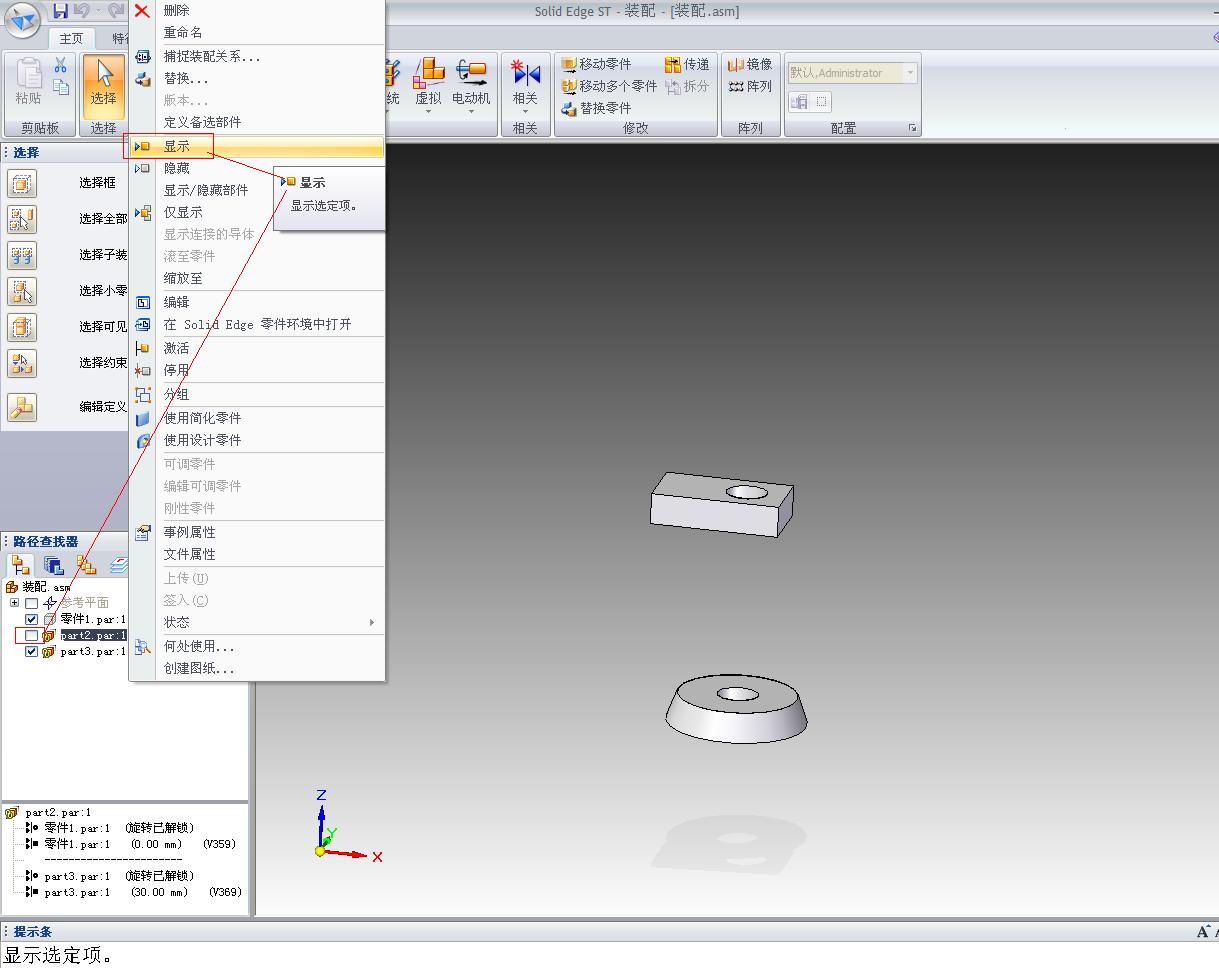
Task: Choose 替换... in the context menu
Action: (x=257, y=79)
